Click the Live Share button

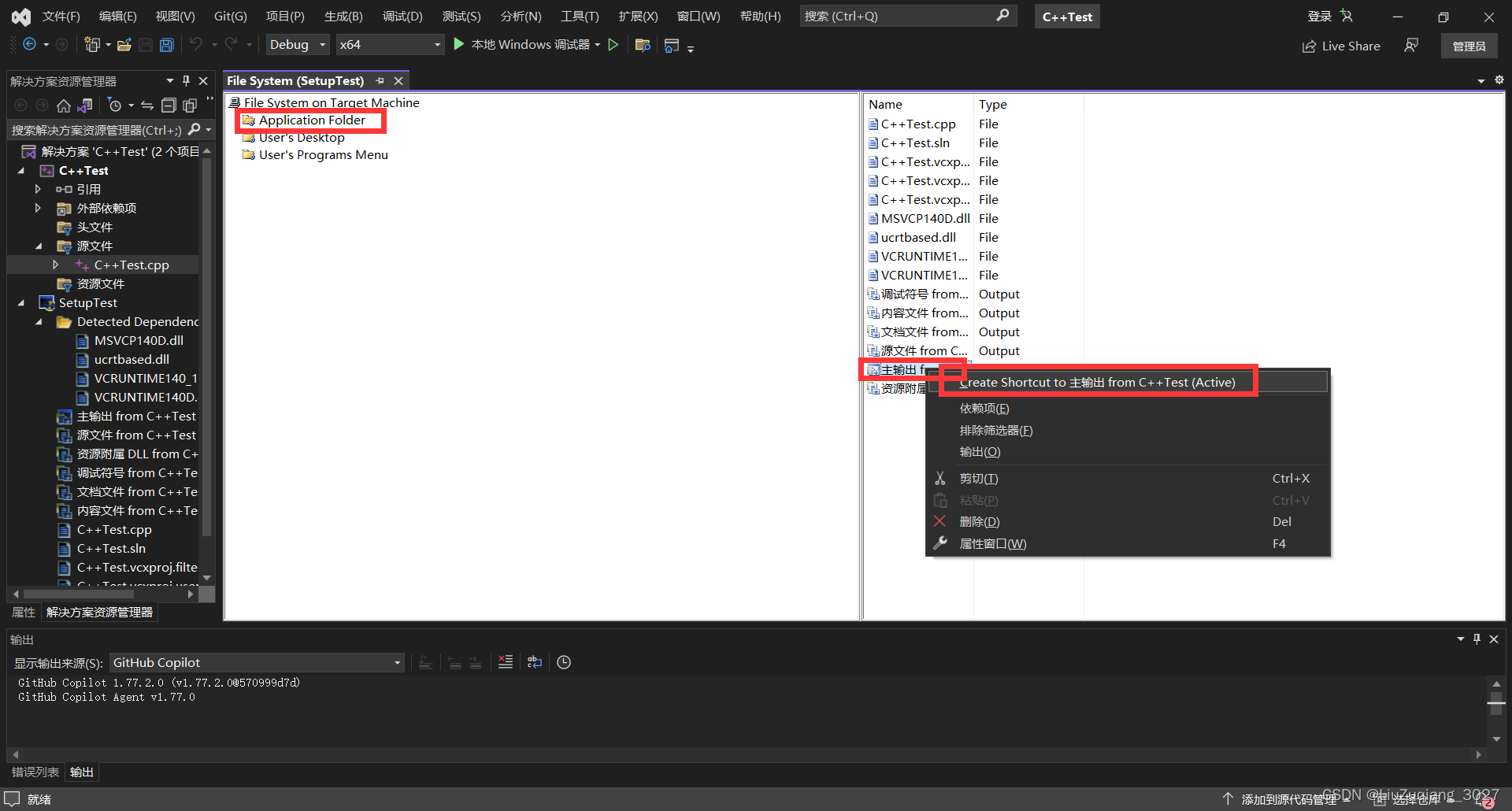[1341, 46]
